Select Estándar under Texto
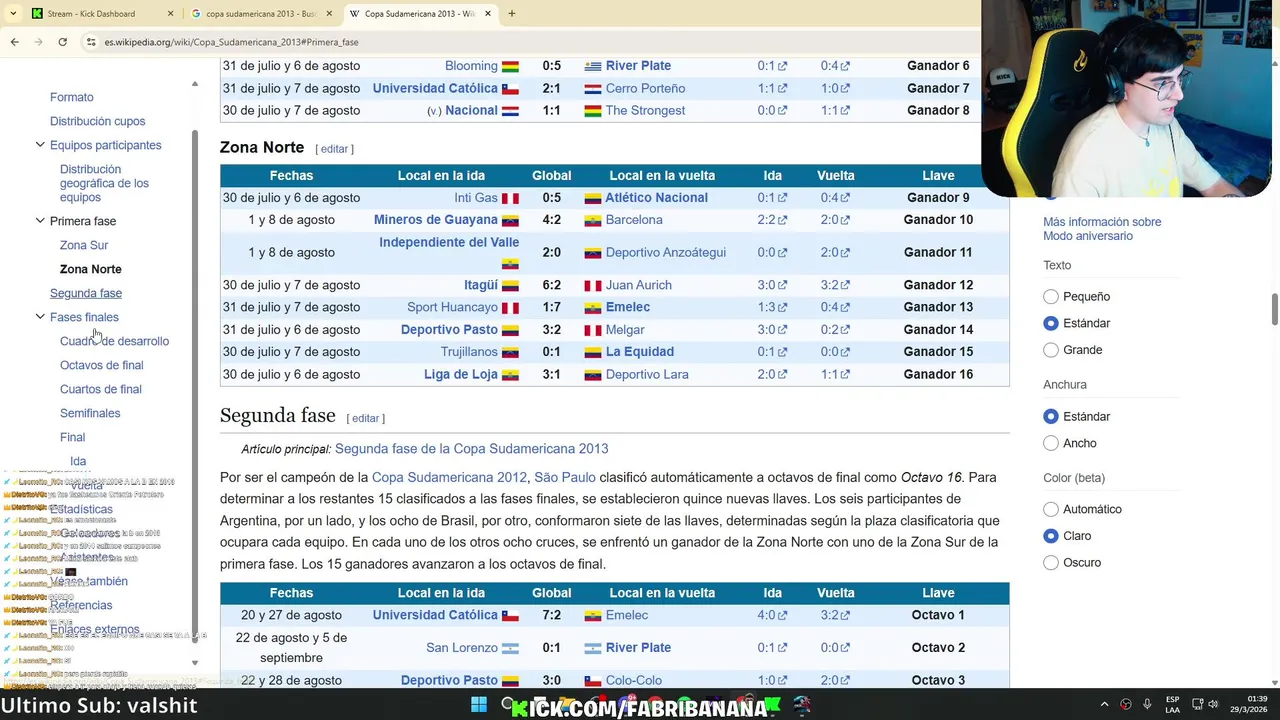 click(x=1051, y=323)
